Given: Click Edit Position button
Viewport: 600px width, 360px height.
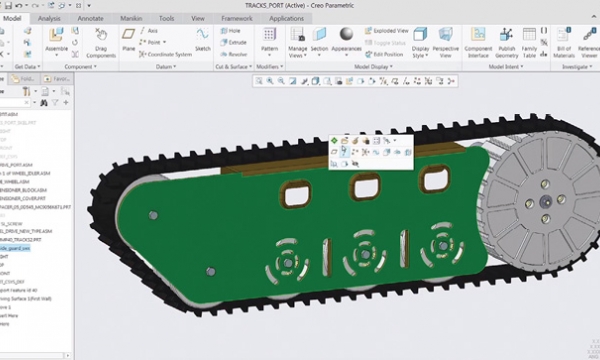Looking at the screenshot, I should (x=384, y=54).
